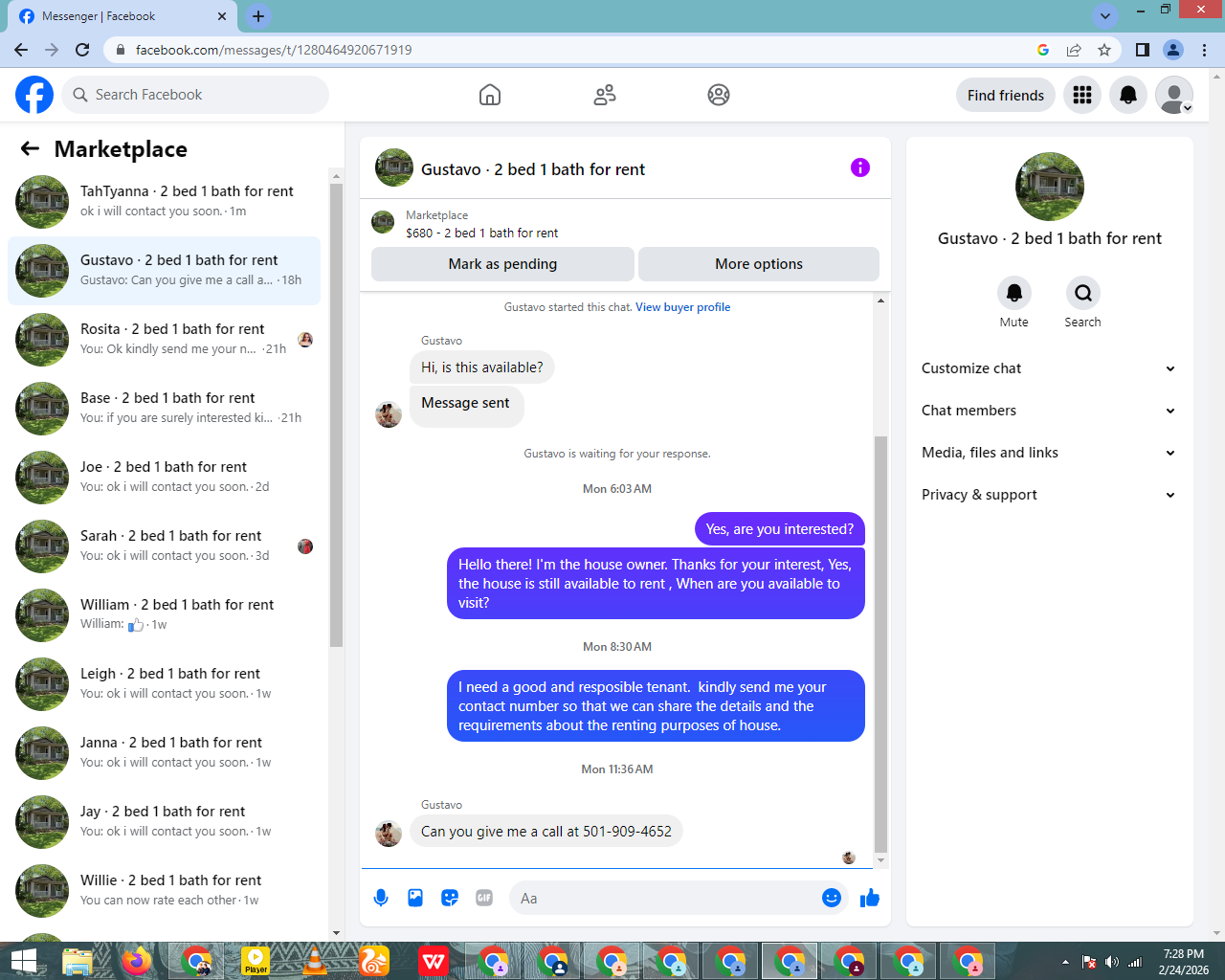This screenshot has width=1225, height=980.
Task: Click the Mark as pending button
Action: pos(502,264)
